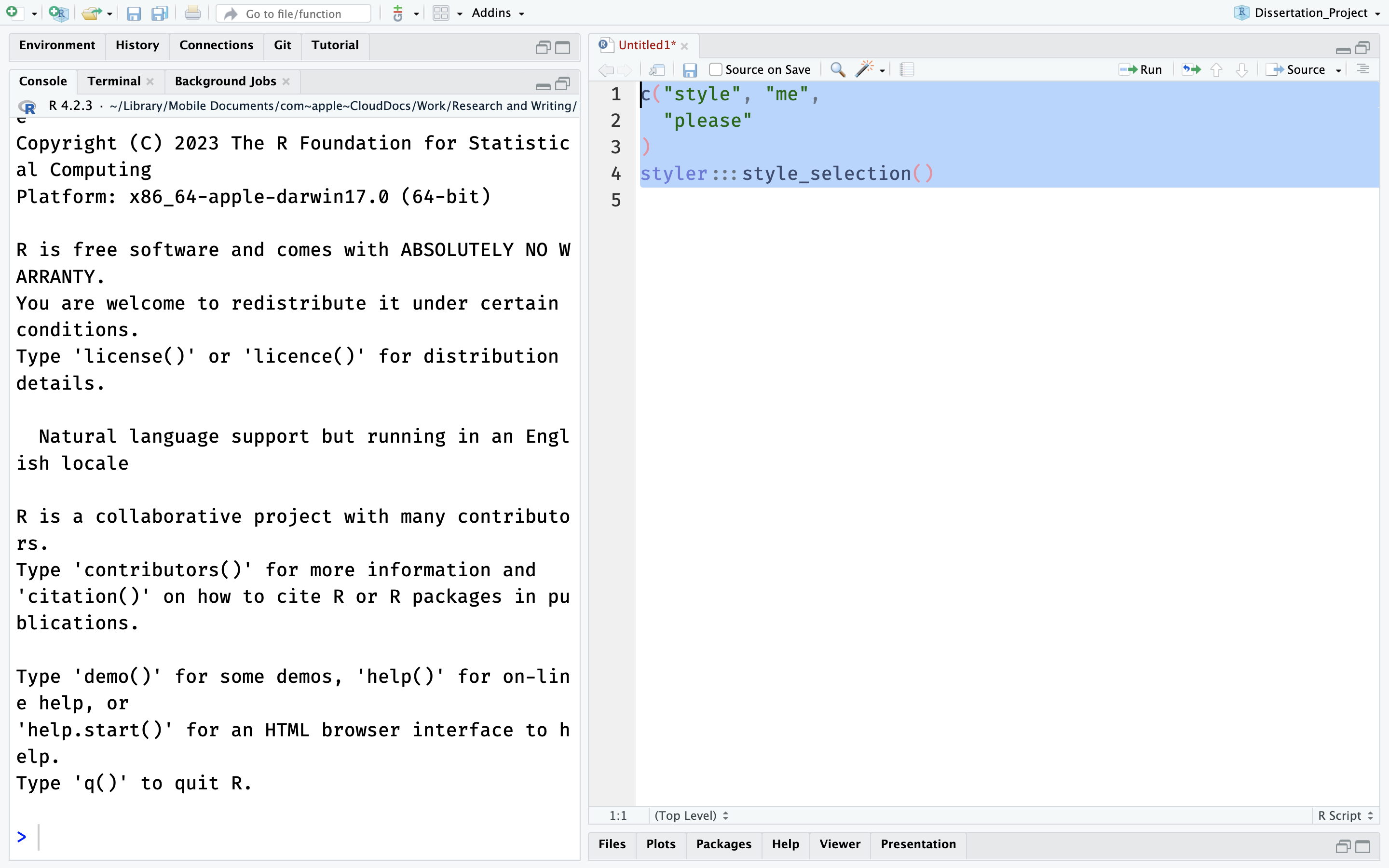Save the current script using the editor save icon
The height and width of the screenshot is (868, 1389).
(689, 69)
